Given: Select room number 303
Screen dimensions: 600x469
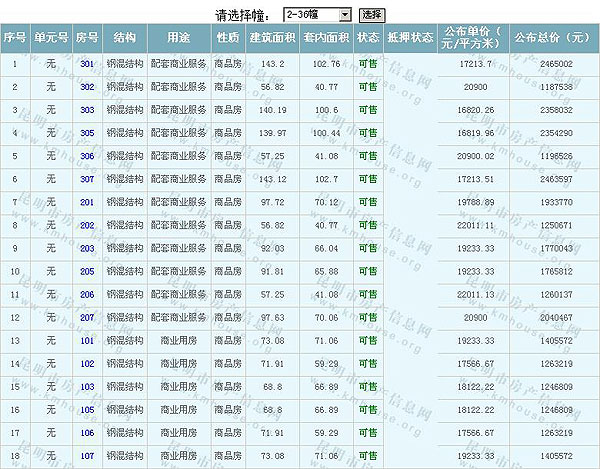Looking at the screenshot, I should (x=87, y=110).
